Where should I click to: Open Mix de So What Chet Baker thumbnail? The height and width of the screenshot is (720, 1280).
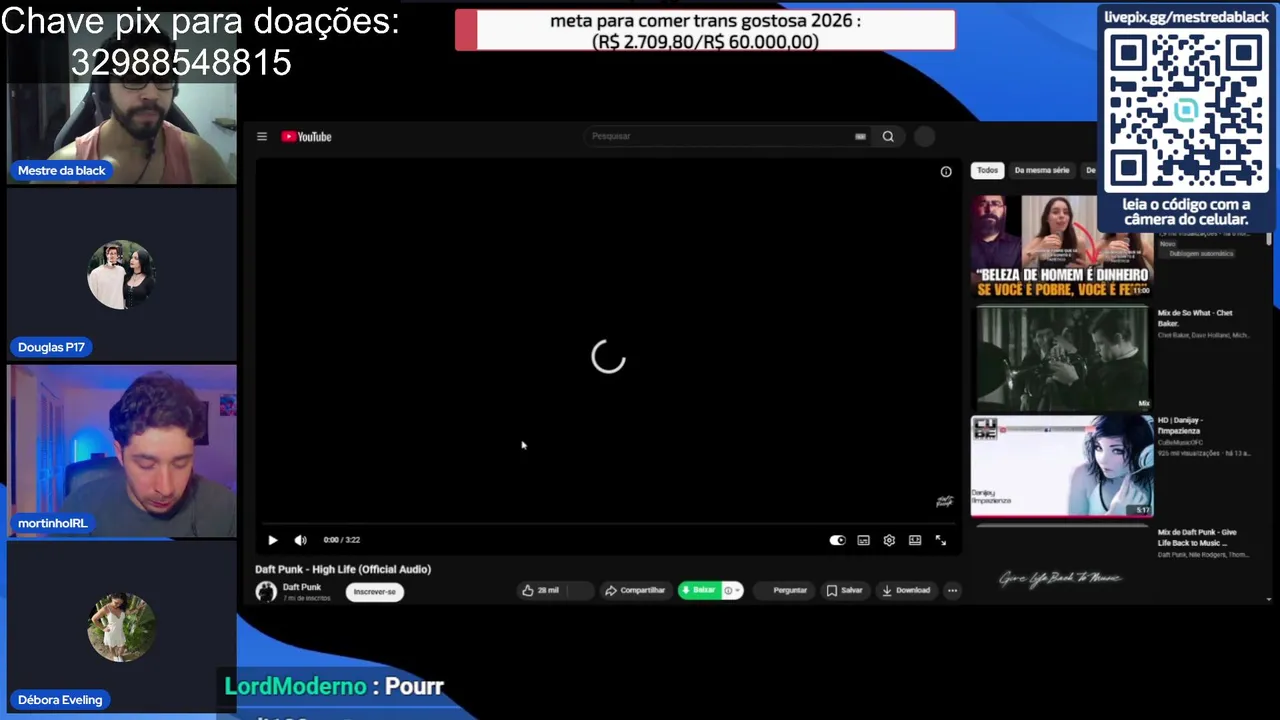pos(1062,357)
